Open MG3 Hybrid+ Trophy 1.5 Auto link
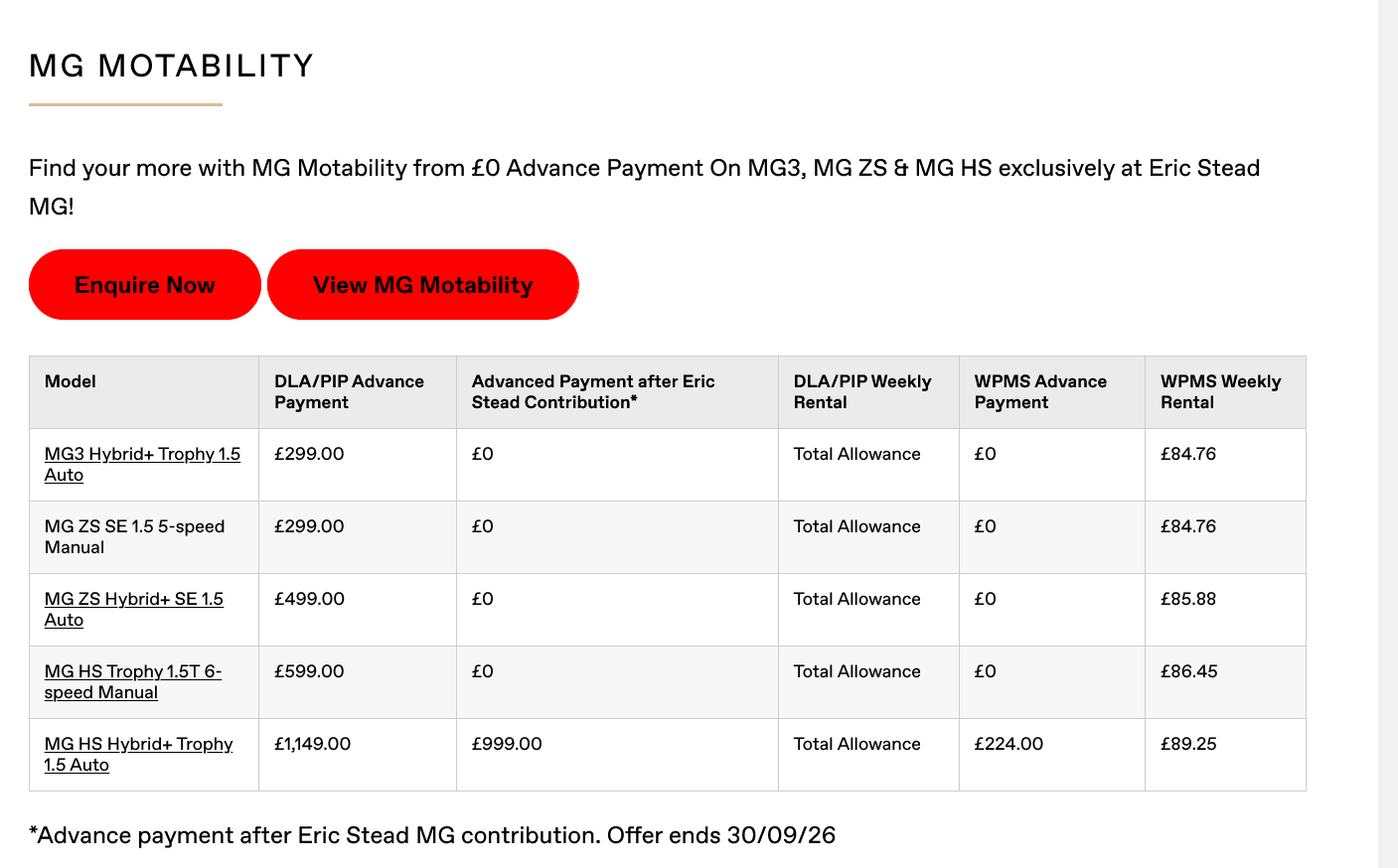1398x868 pixels. (x=142, y=464)
